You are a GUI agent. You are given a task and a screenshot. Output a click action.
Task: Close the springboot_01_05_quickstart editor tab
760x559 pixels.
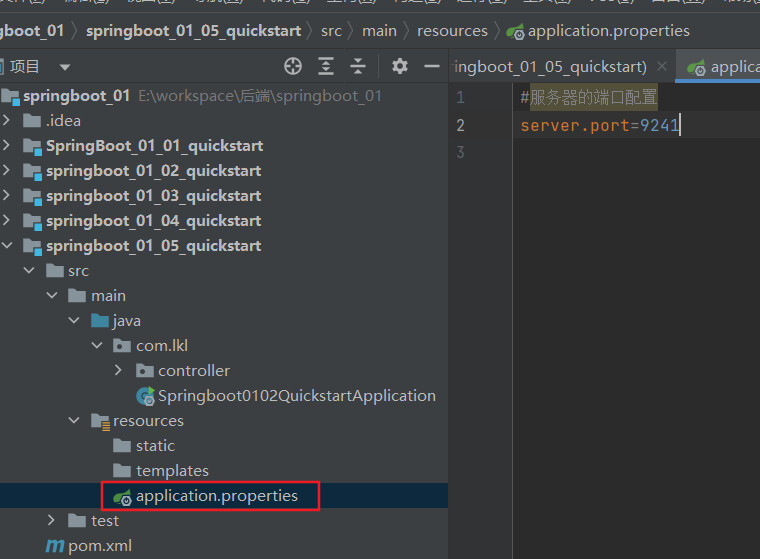(x=662, y=66)
